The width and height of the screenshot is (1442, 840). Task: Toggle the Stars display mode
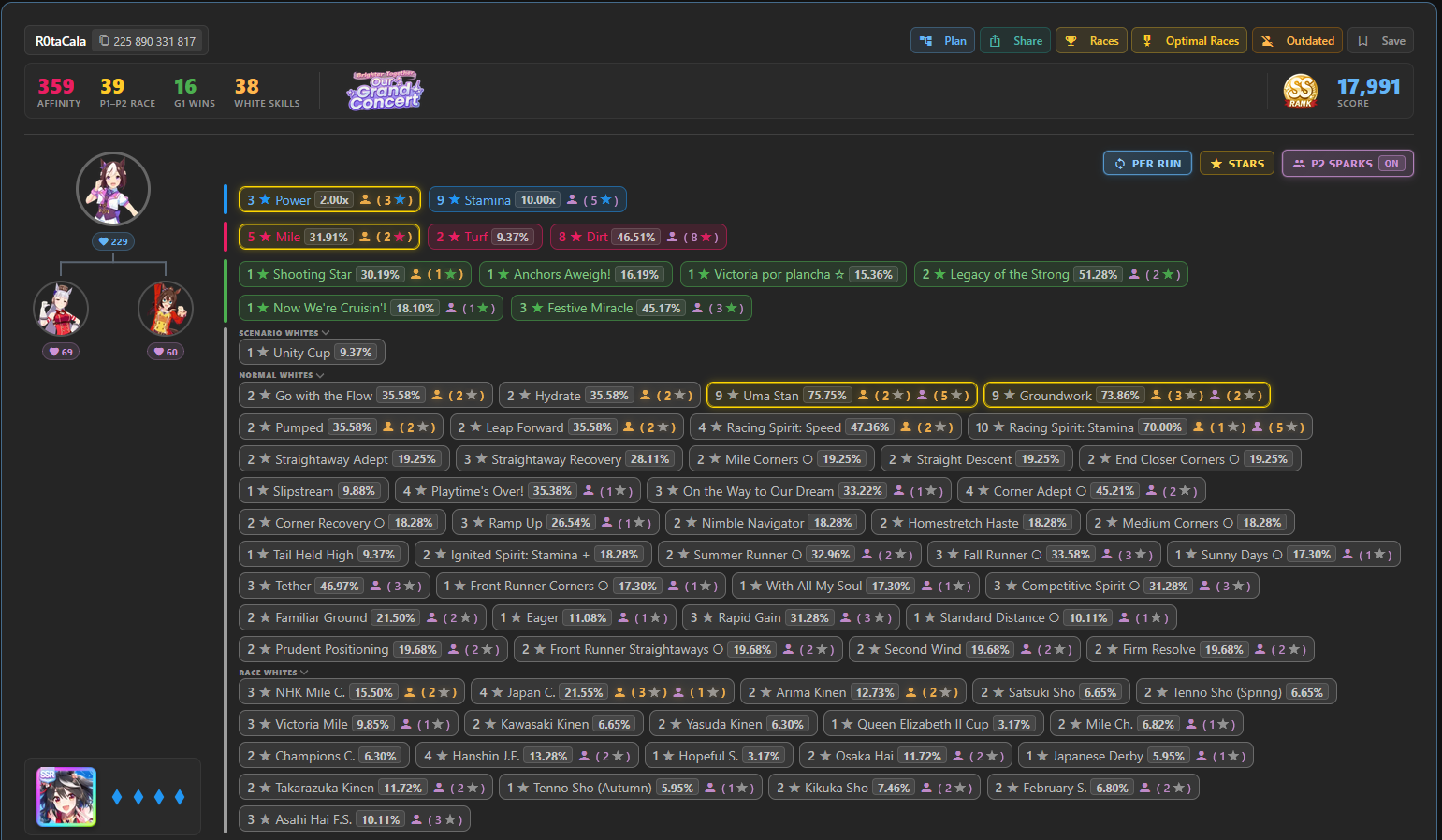1237,164
